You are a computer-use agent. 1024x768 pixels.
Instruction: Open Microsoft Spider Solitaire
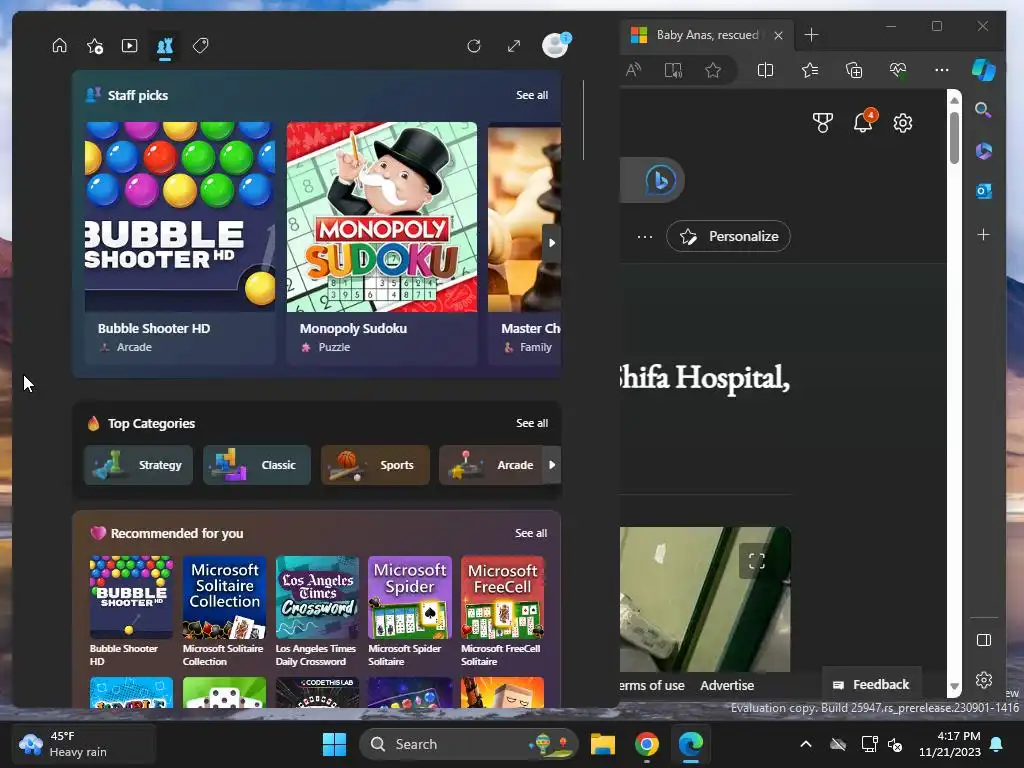pyautogui.click(x=409, y=611)
